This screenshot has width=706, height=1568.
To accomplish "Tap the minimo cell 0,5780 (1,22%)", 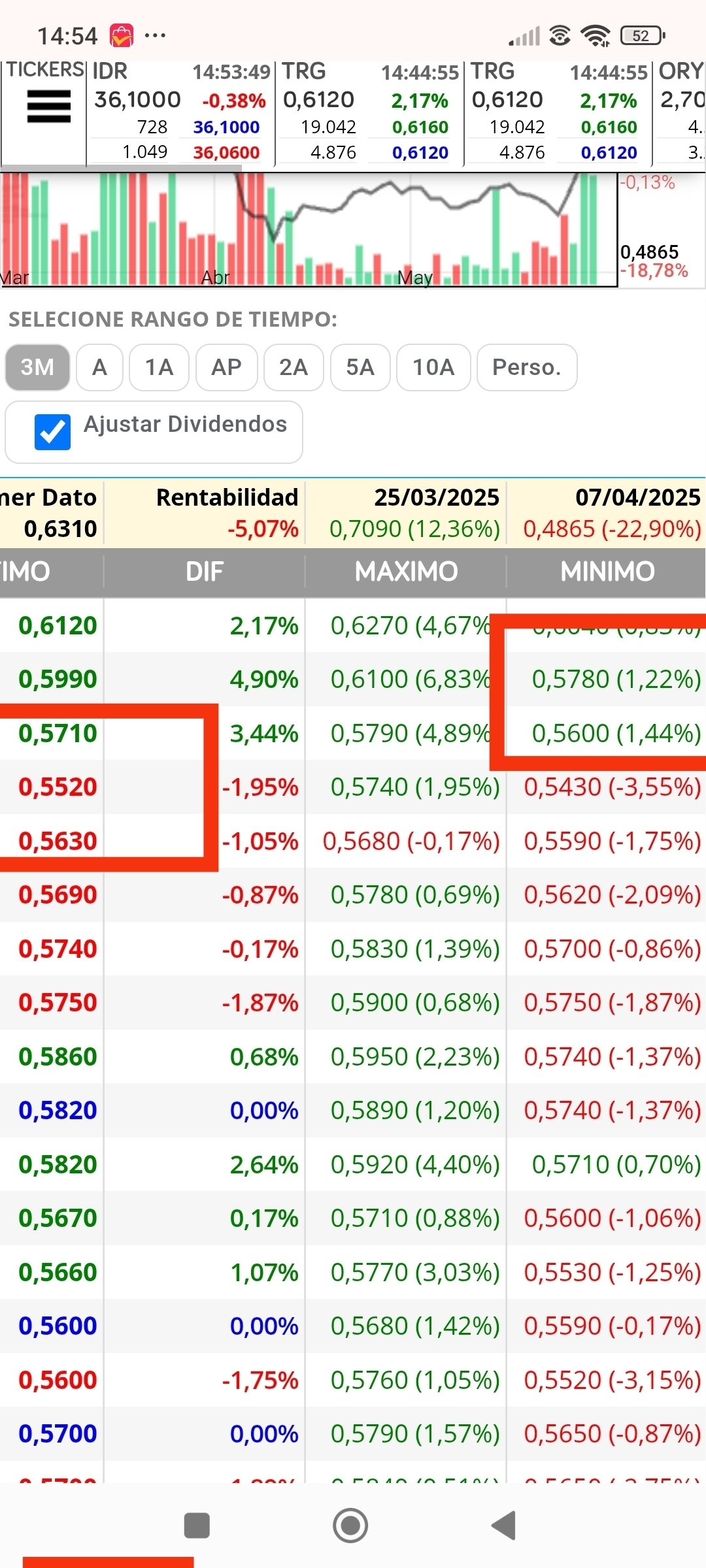I will (x=616, y=679).
